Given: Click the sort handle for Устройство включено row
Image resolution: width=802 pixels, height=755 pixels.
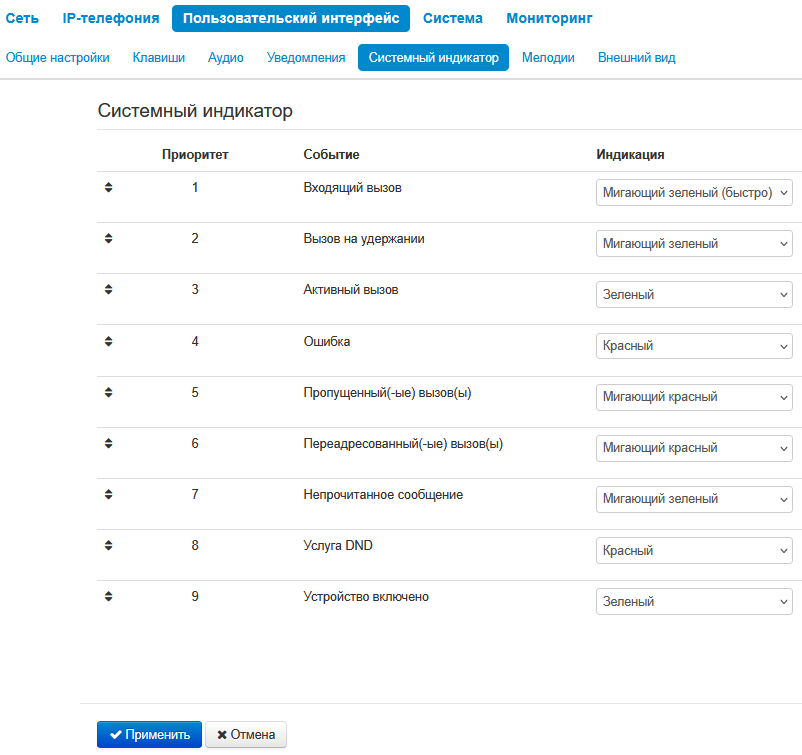Looking at the screenshot, I should (x=109, y=596).
